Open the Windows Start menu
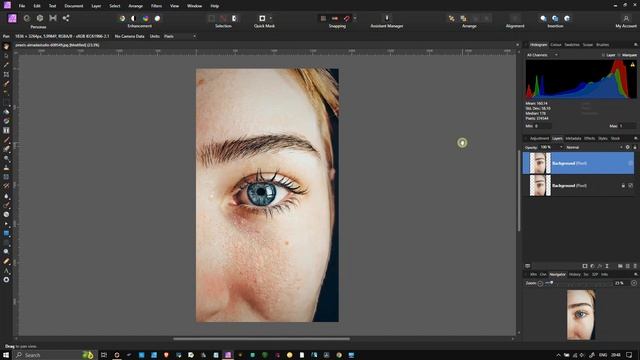Screen dimensions: 640x360 point(6,355)
